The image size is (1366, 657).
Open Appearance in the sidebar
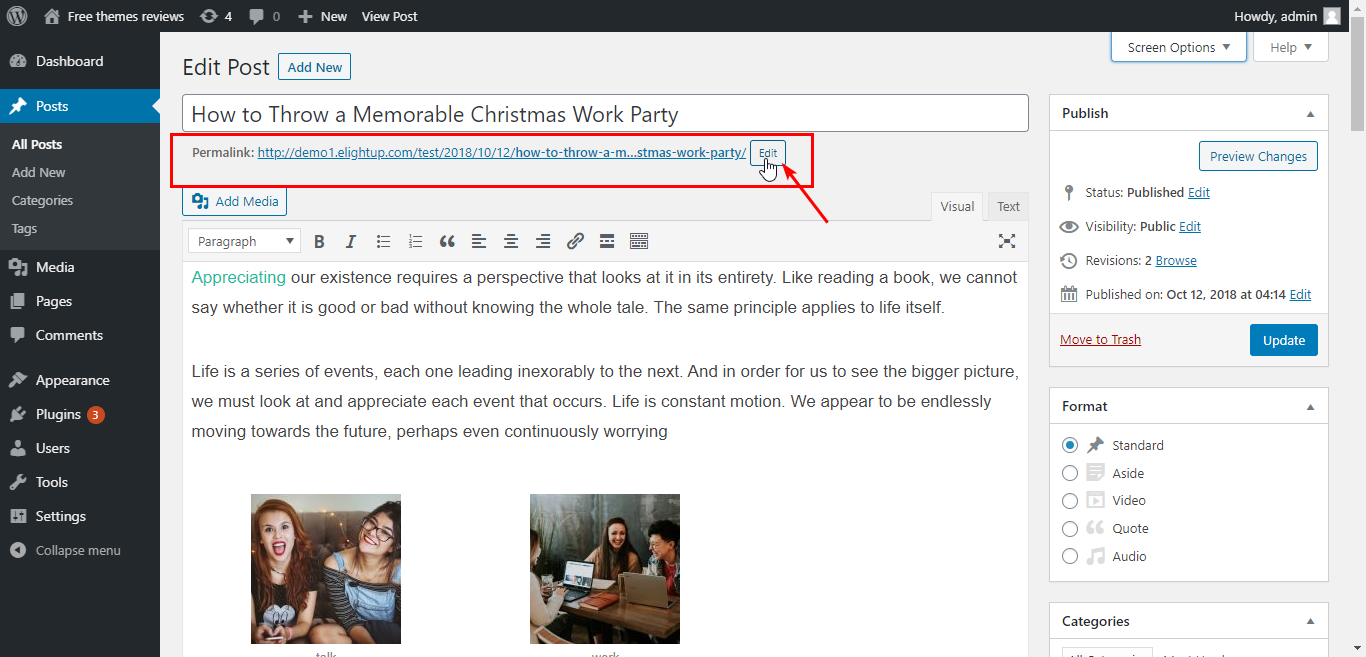point(80,380)
